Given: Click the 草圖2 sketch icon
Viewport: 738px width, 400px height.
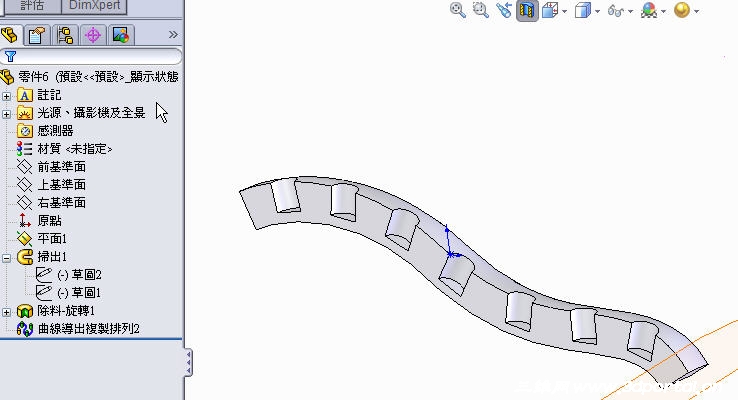Looking at the screenshot, I should pos(44,274).
